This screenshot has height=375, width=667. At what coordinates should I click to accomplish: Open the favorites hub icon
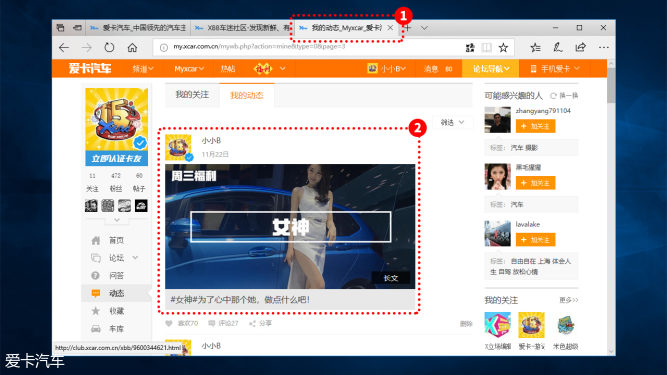coord(535,48)
